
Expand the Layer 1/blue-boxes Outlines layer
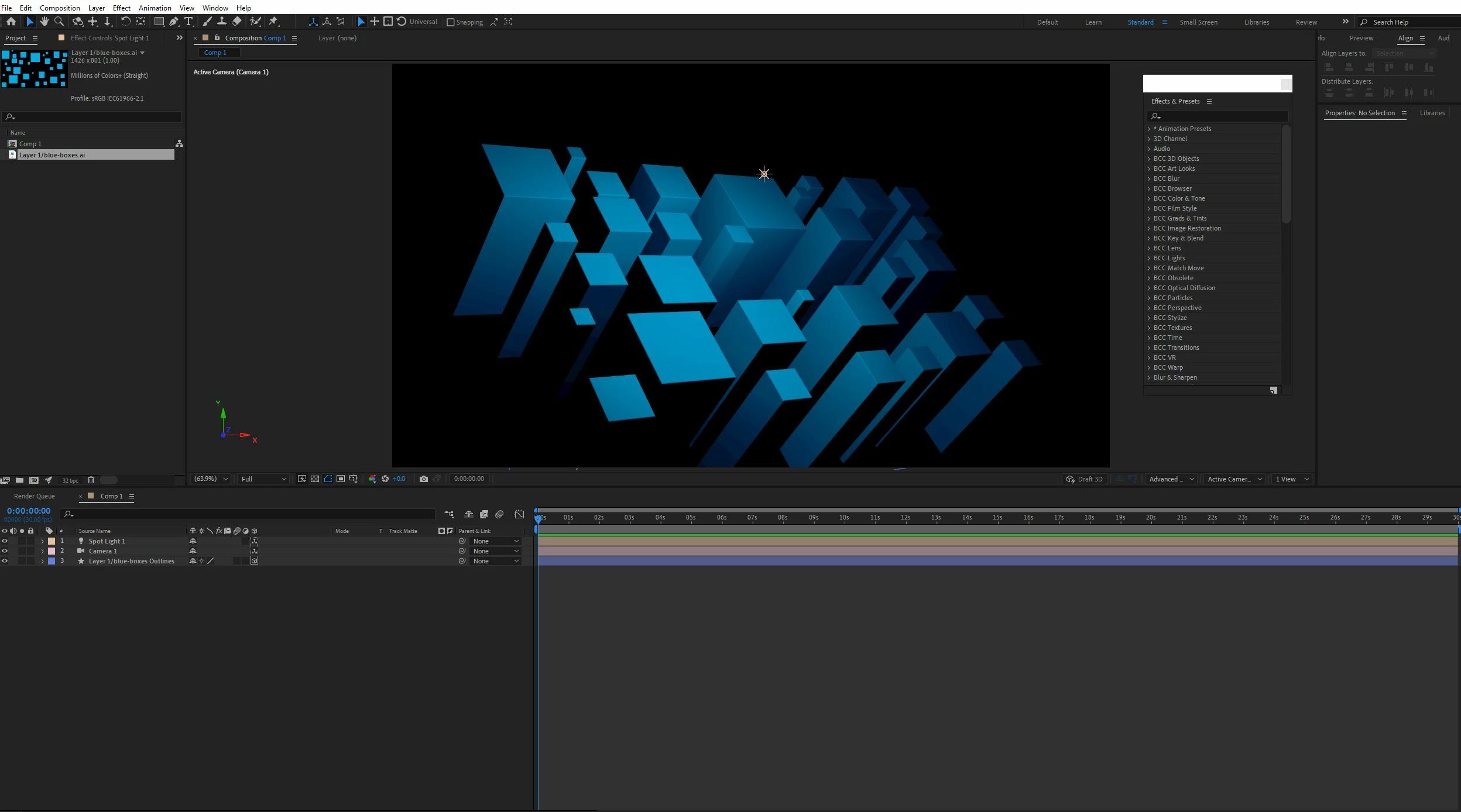click(x=42, y=561)
